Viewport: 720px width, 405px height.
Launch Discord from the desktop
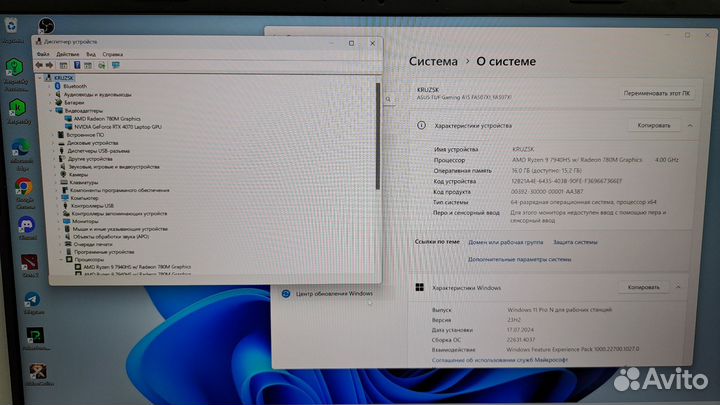click(27, 225)
